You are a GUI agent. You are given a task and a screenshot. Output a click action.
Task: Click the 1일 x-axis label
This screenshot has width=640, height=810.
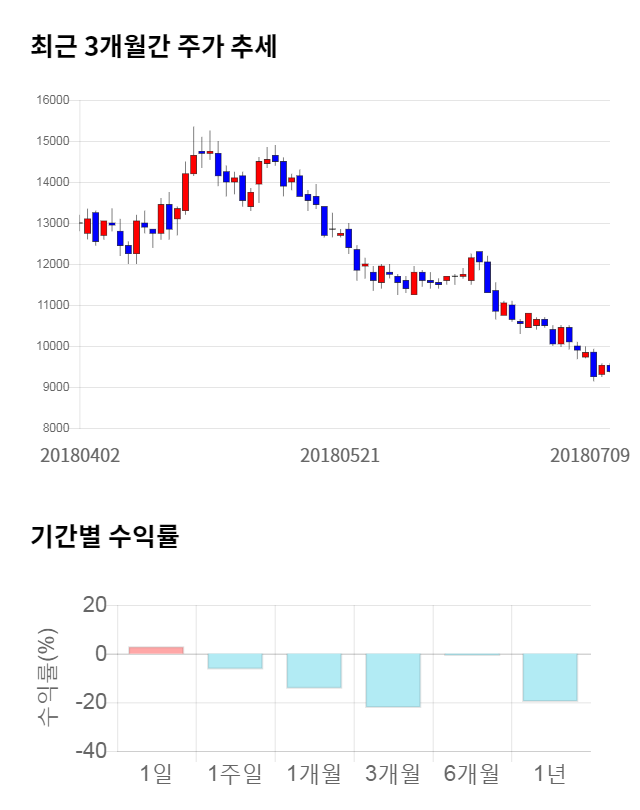[156, 774]
